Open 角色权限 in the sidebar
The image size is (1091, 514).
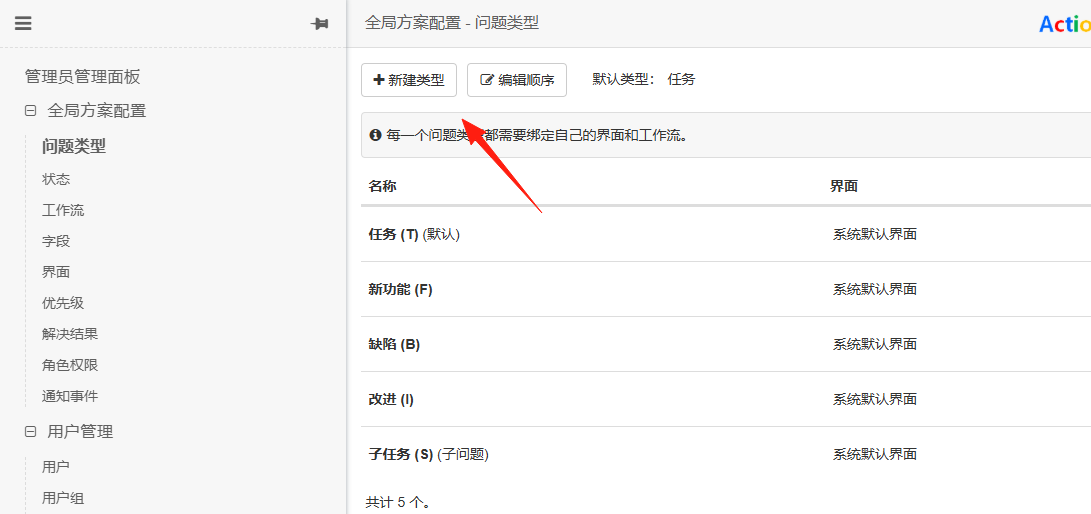[70, 365]
